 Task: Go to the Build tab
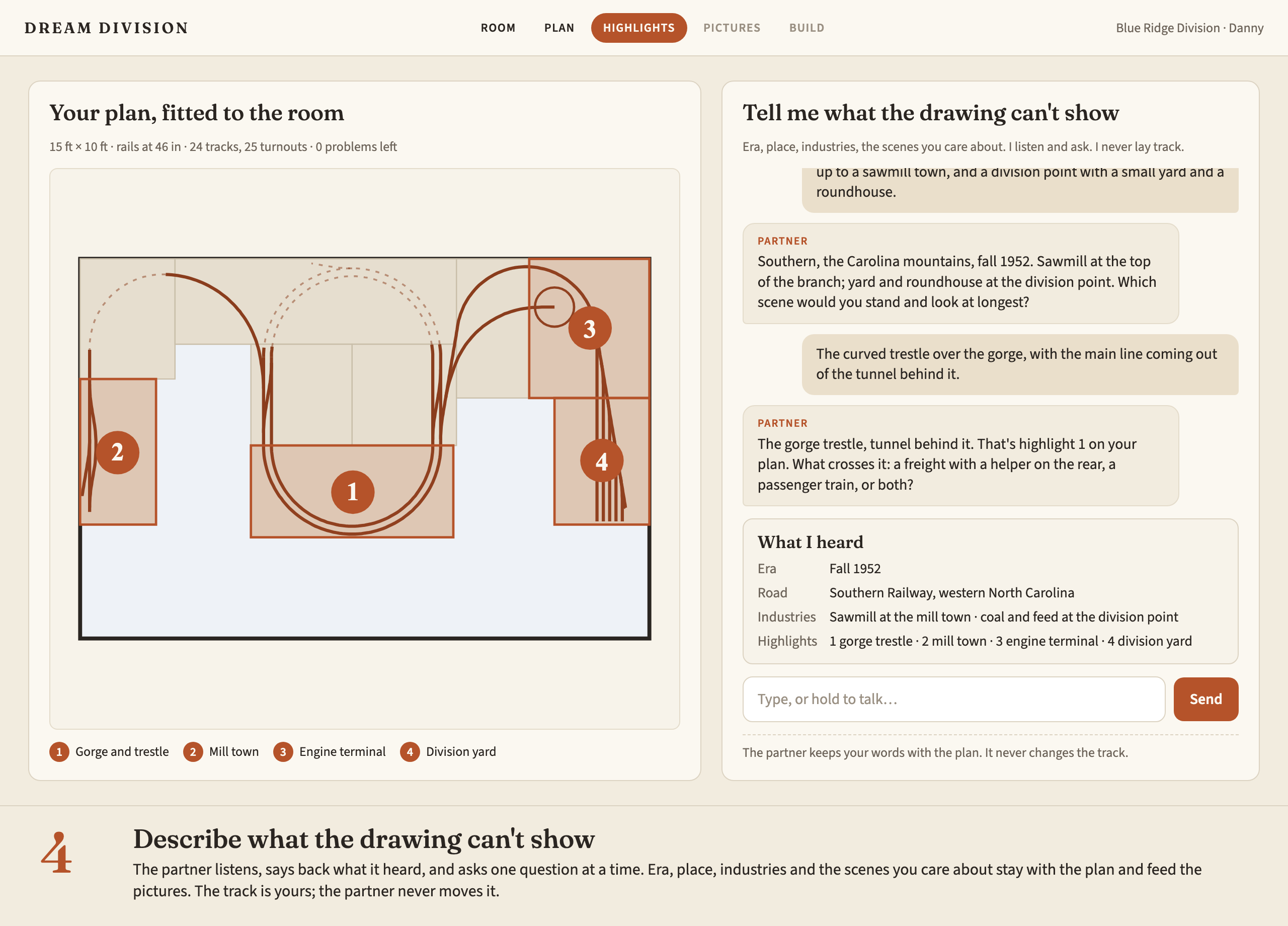coord(807,28)
